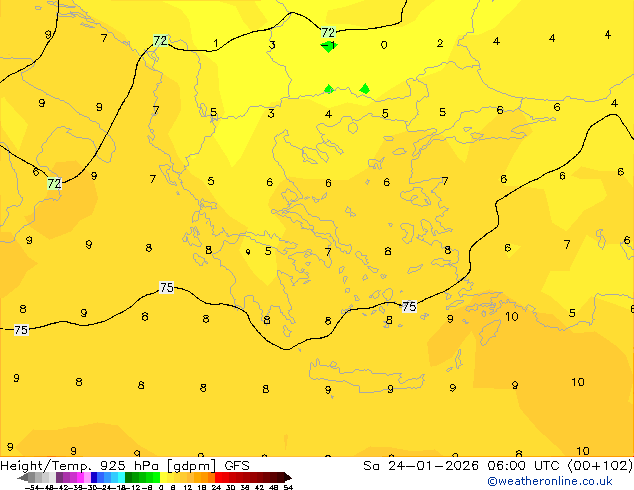
Task: Click the 1 temperature value in the top row
Action: coord(216,43)
